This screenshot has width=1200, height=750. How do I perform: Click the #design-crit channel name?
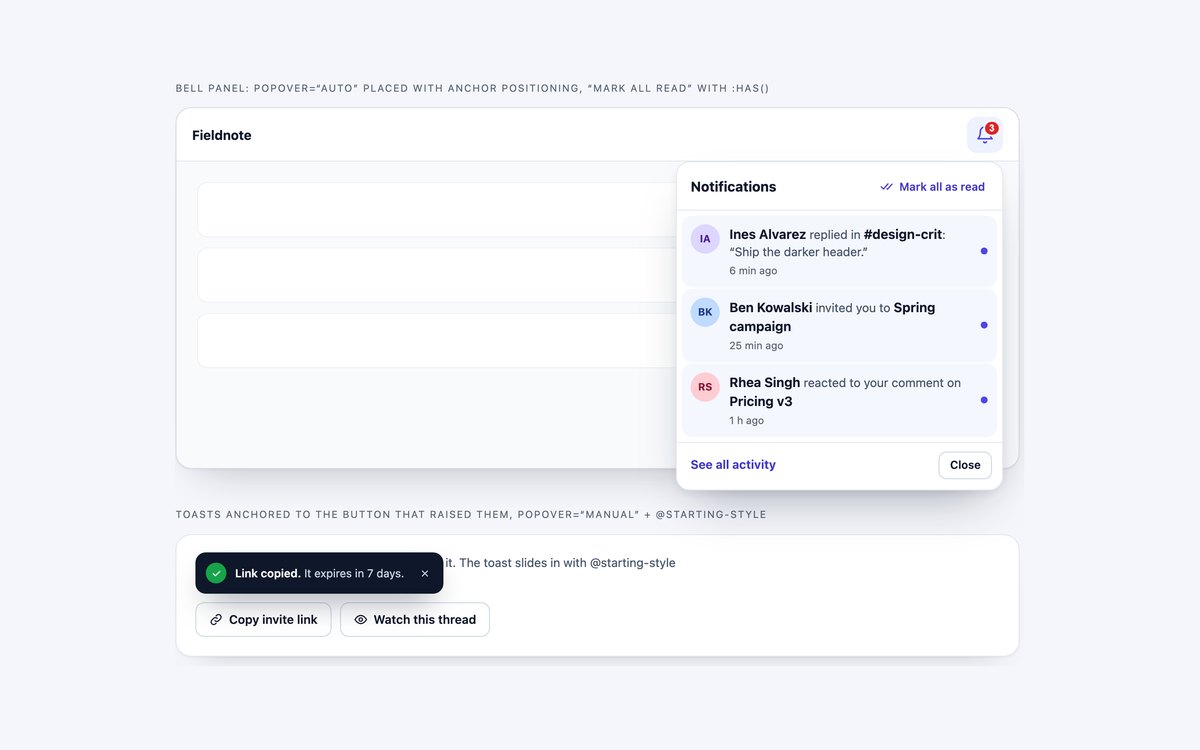click(903, 234)
